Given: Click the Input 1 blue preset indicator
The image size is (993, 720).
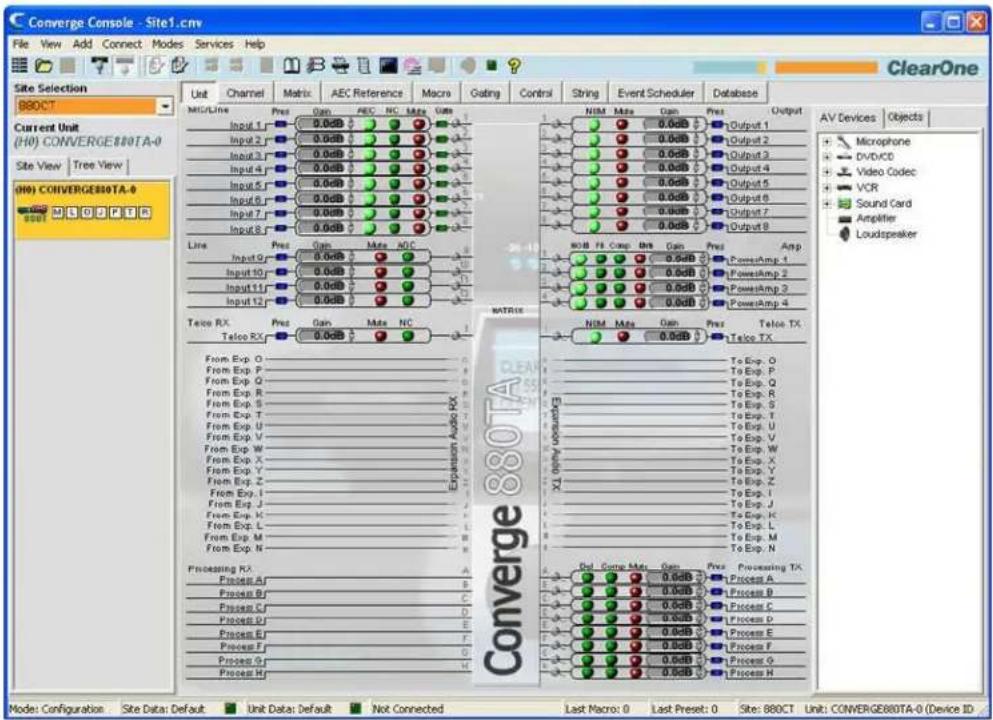Looking at the screenshot, I should click(x=281, y=124).
